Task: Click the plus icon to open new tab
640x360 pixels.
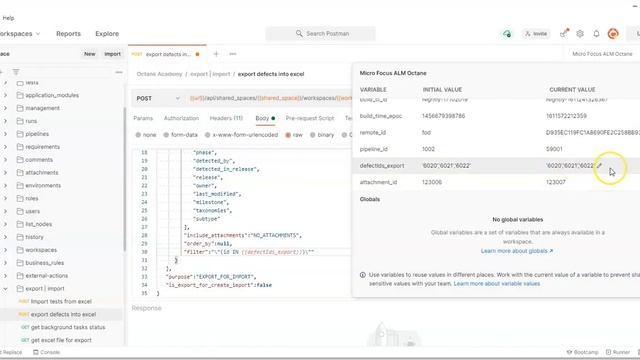Action: pos(216,54)
